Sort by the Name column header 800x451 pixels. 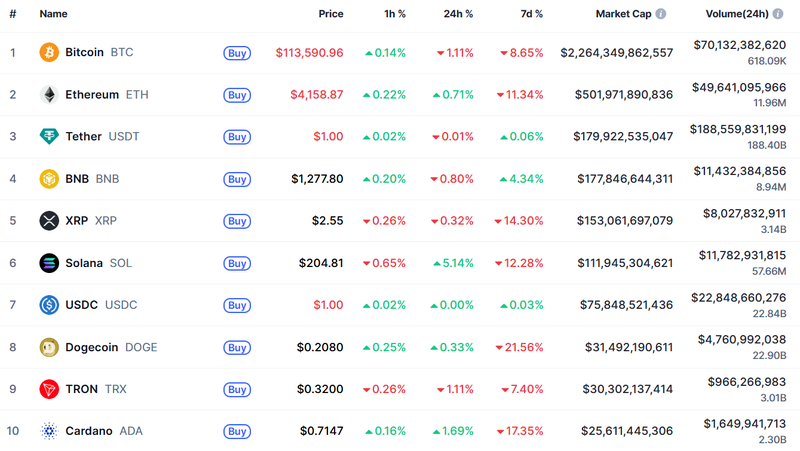[x=54, y=14]
